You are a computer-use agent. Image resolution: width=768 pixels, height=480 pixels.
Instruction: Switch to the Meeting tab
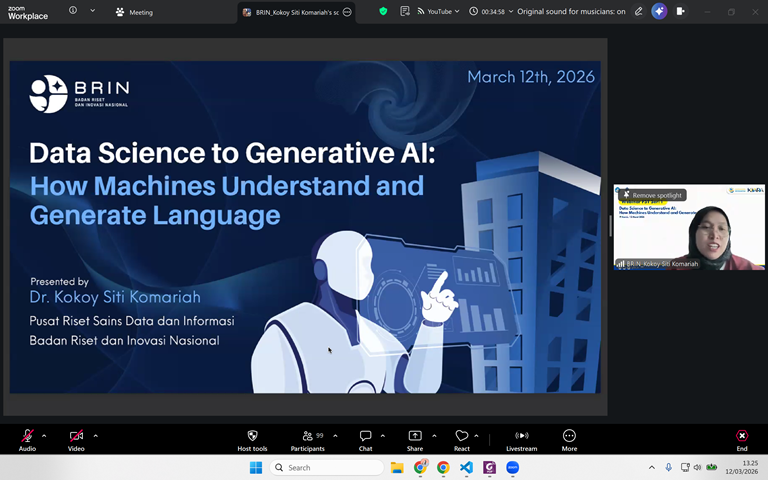[134, 12]
